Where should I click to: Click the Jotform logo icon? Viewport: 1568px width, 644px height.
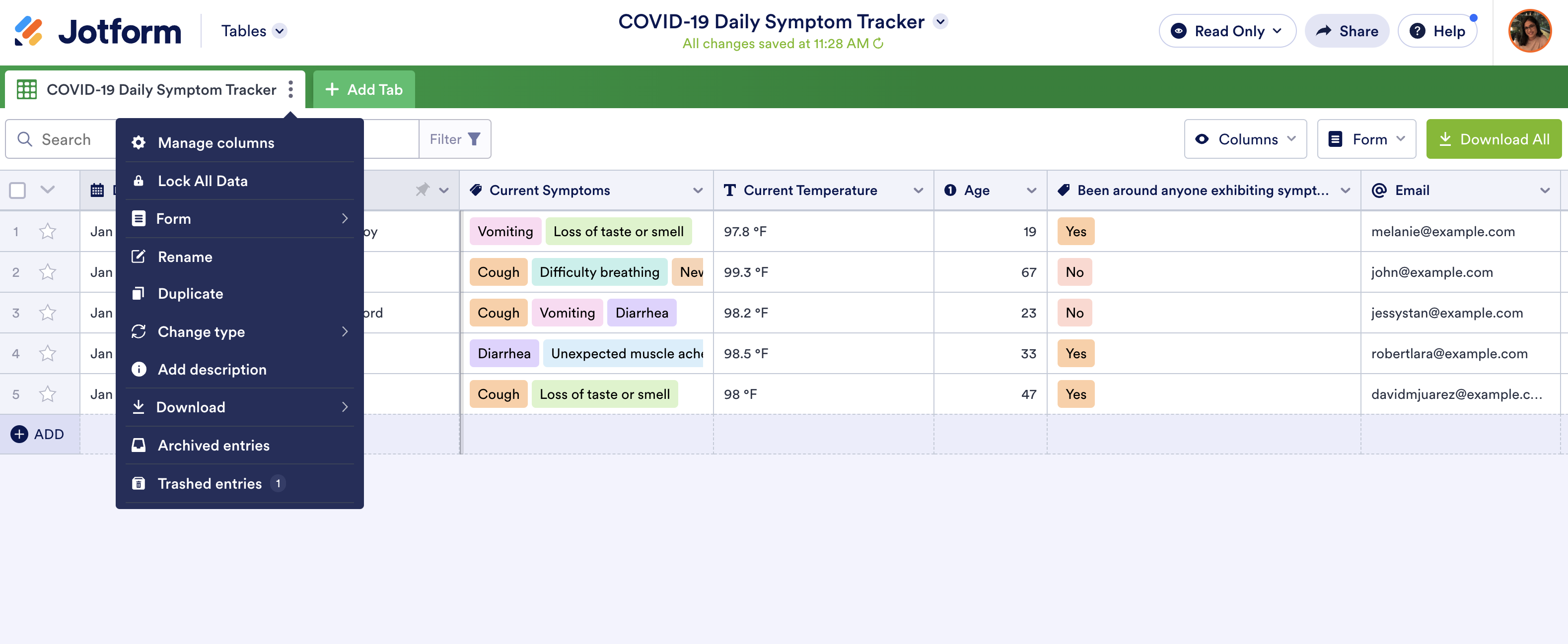[x=29, y=31]
